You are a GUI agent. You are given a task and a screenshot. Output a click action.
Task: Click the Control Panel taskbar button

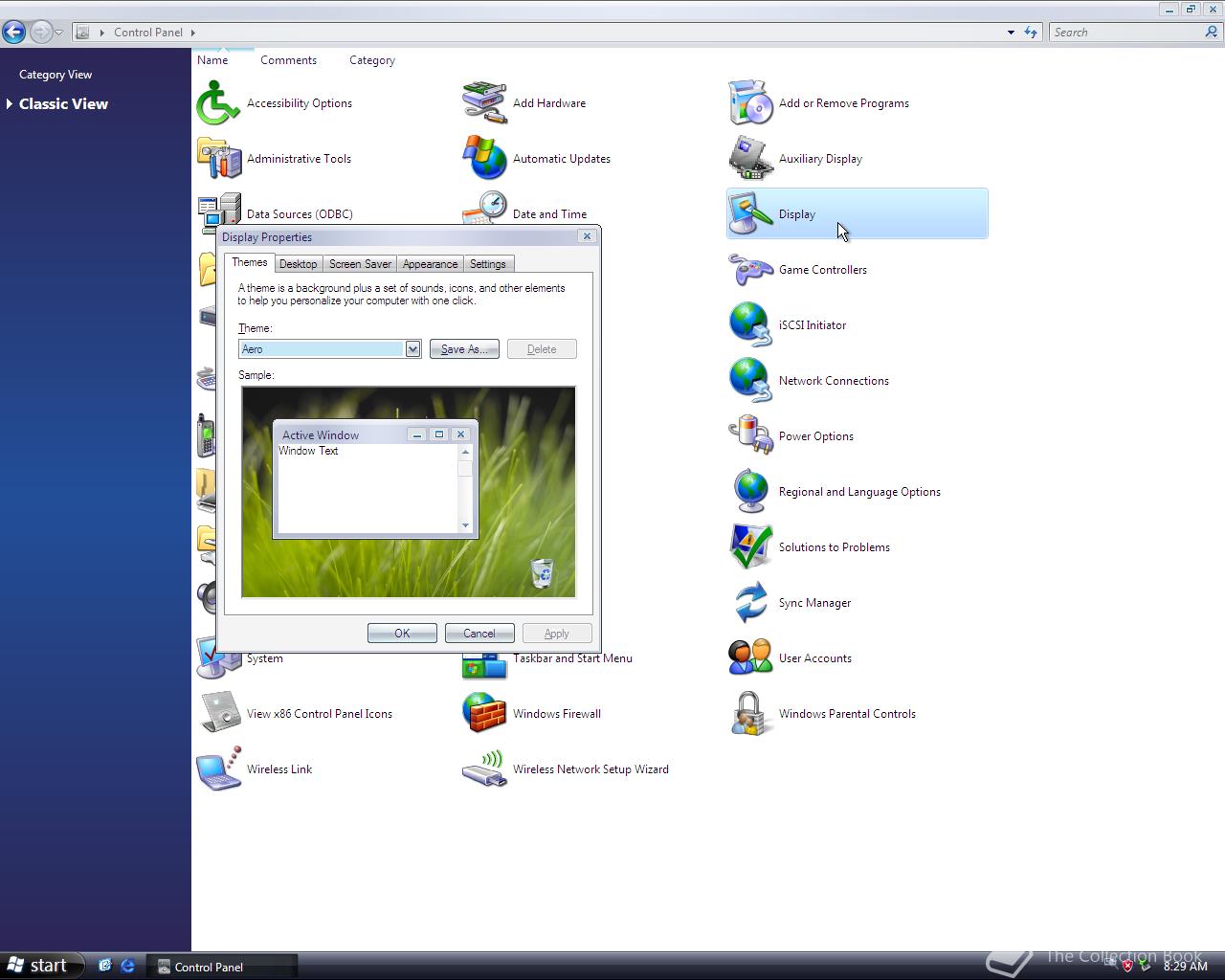222,967
